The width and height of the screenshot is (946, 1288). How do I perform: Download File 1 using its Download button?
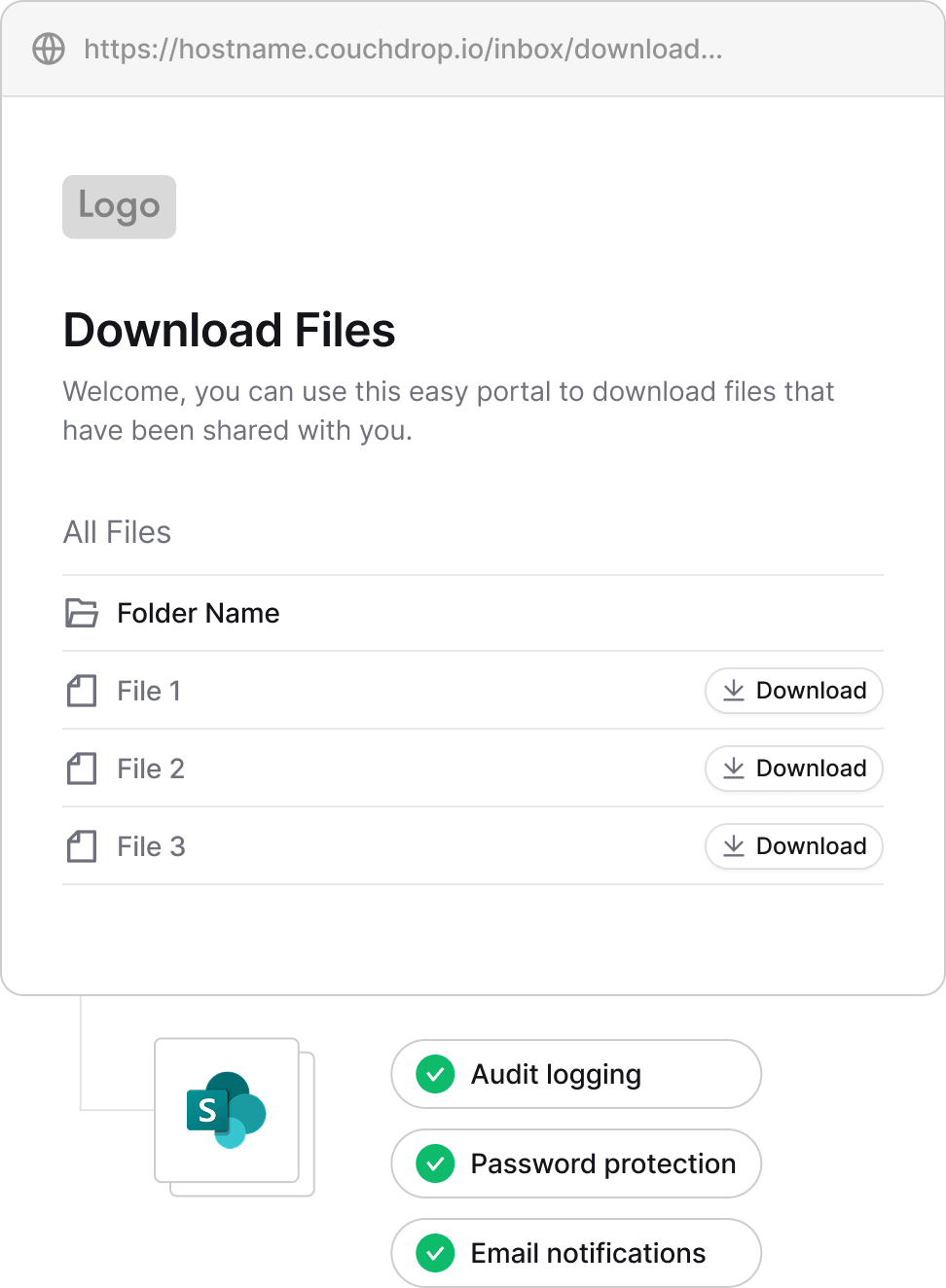pos(793,691)
